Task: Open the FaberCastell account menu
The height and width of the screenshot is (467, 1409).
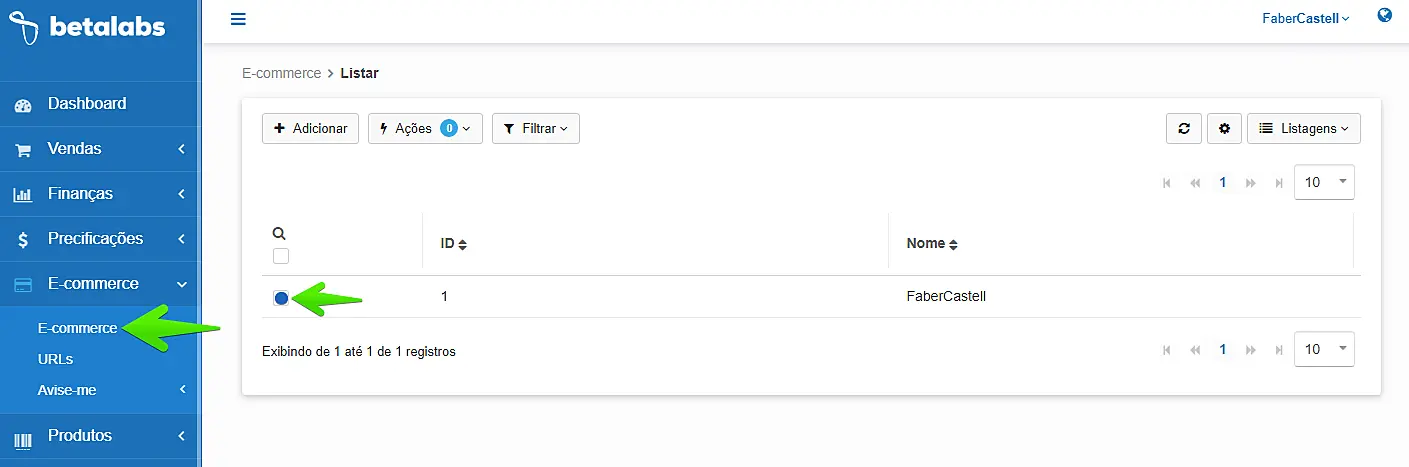Action: tap(1306, 19)
